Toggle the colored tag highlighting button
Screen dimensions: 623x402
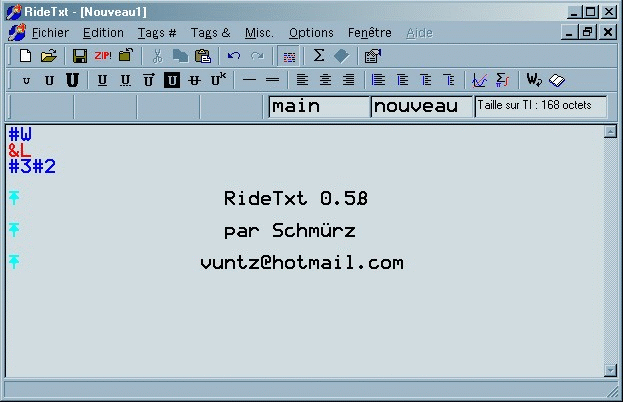tap(289, 56)
